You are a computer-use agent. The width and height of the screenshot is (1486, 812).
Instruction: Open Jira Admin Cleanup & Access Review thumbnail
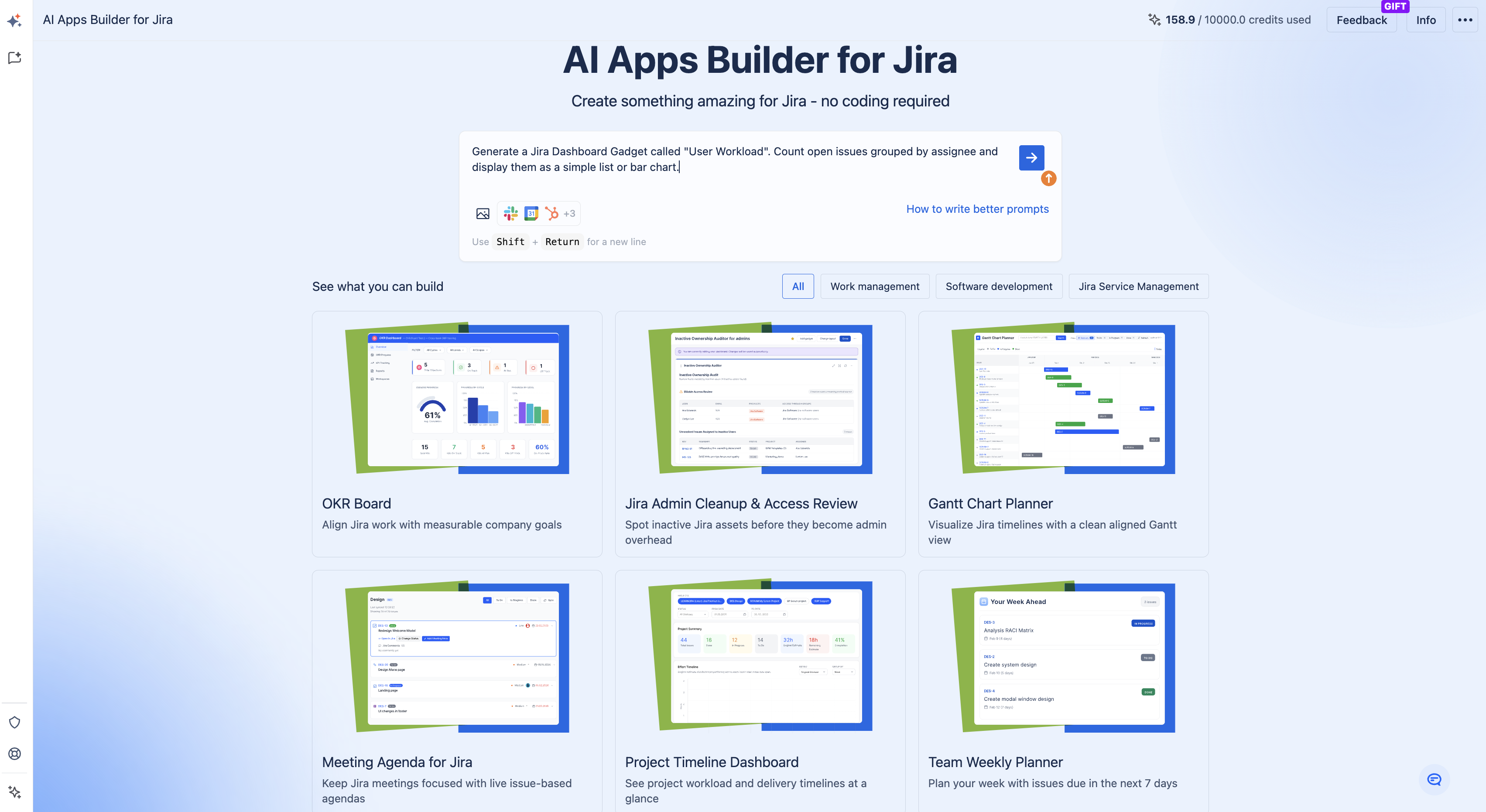(x=760, y=399)
